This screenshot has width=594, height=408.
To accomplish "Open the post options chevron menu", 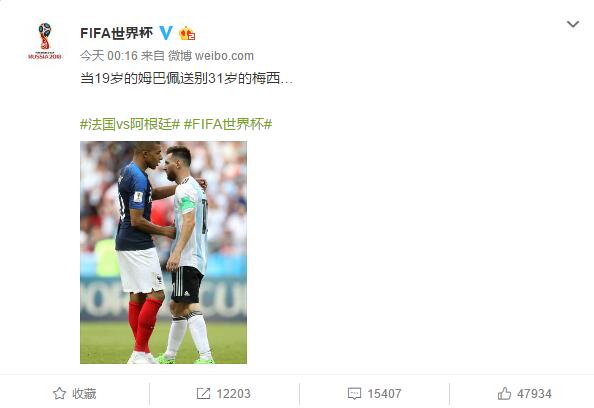I will coord(572,24).
